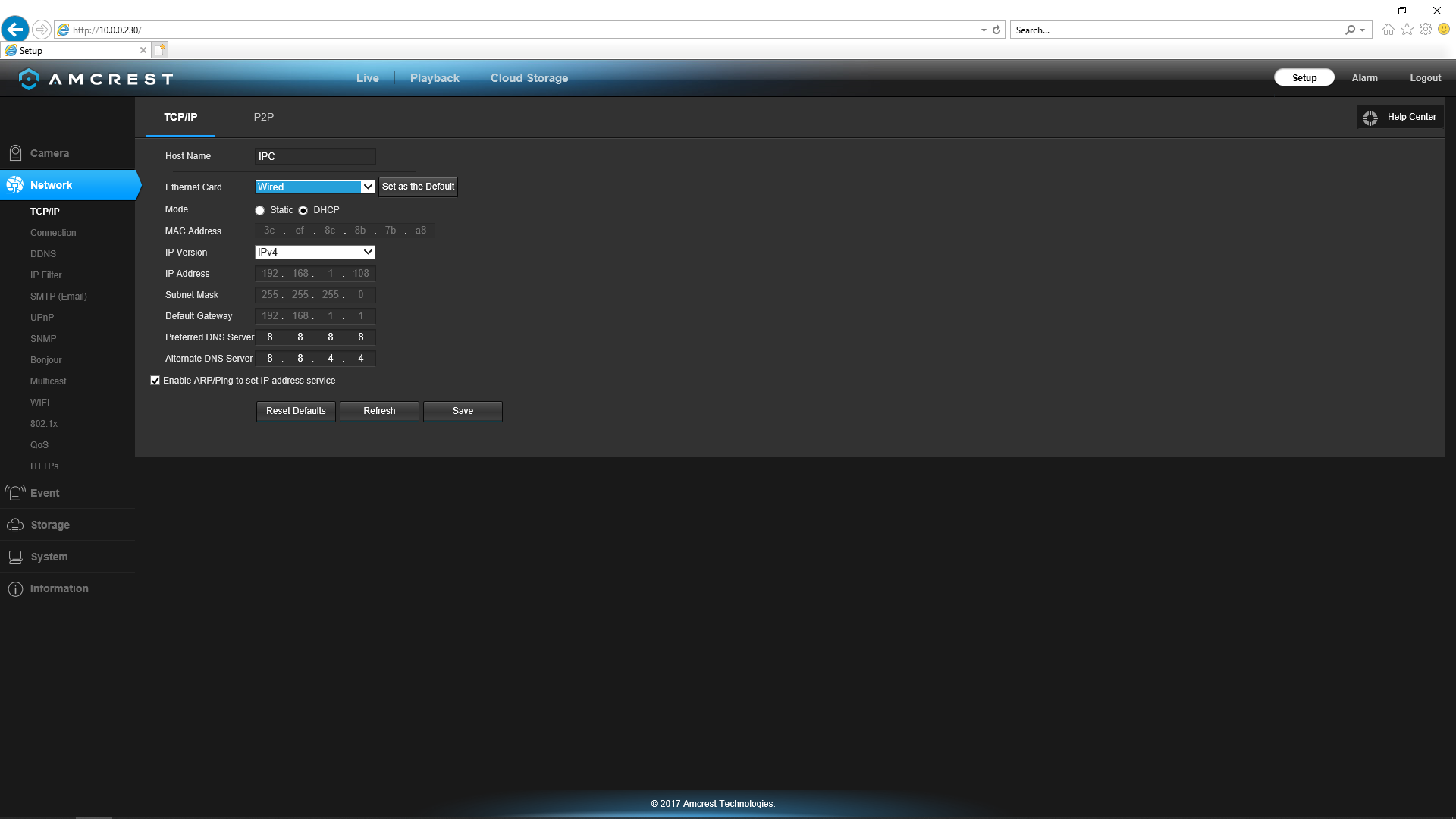Click the Host Name input field

315,156
